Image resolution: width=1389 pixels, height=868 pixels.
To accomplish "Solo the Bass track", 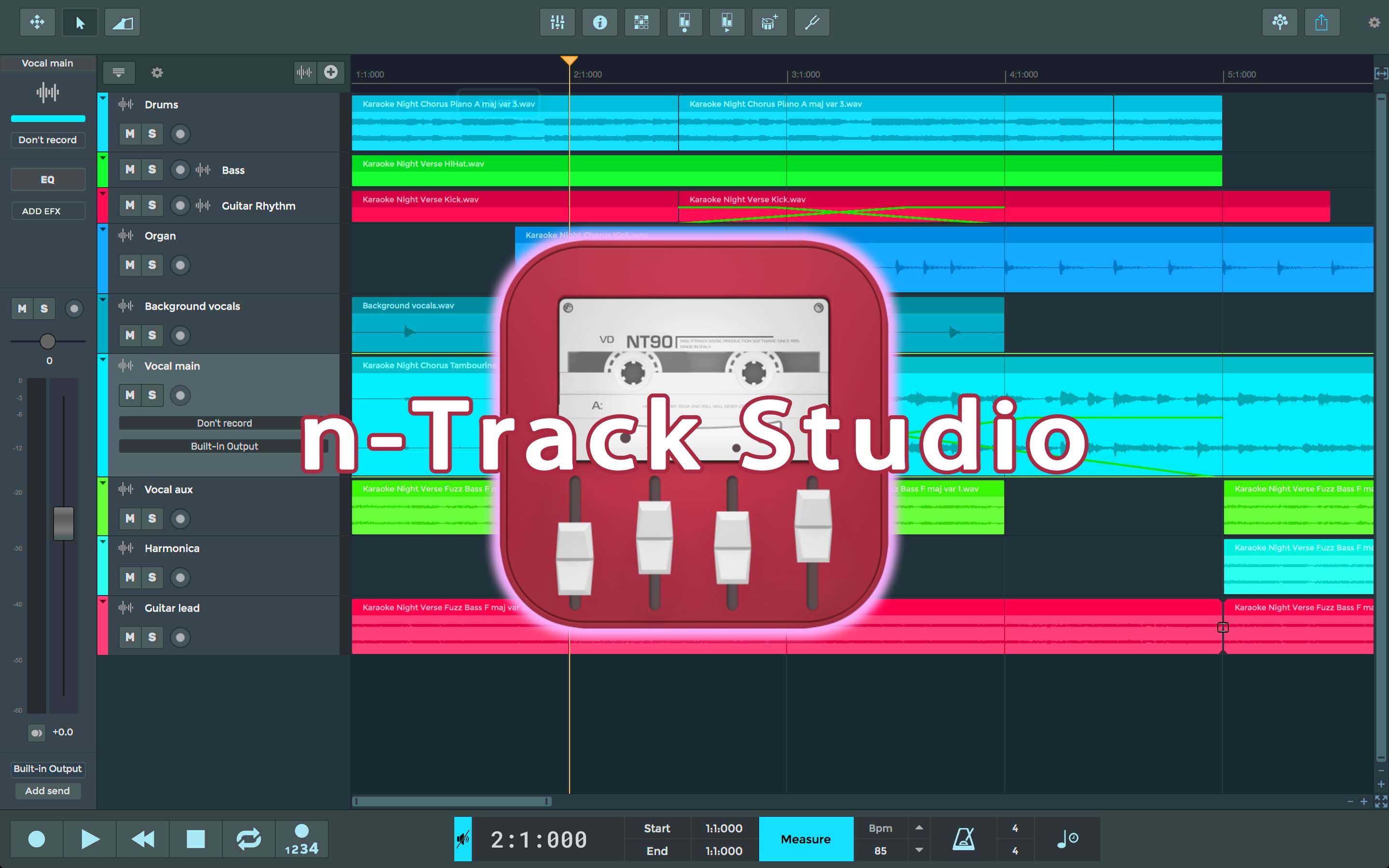I will (152, 169).
